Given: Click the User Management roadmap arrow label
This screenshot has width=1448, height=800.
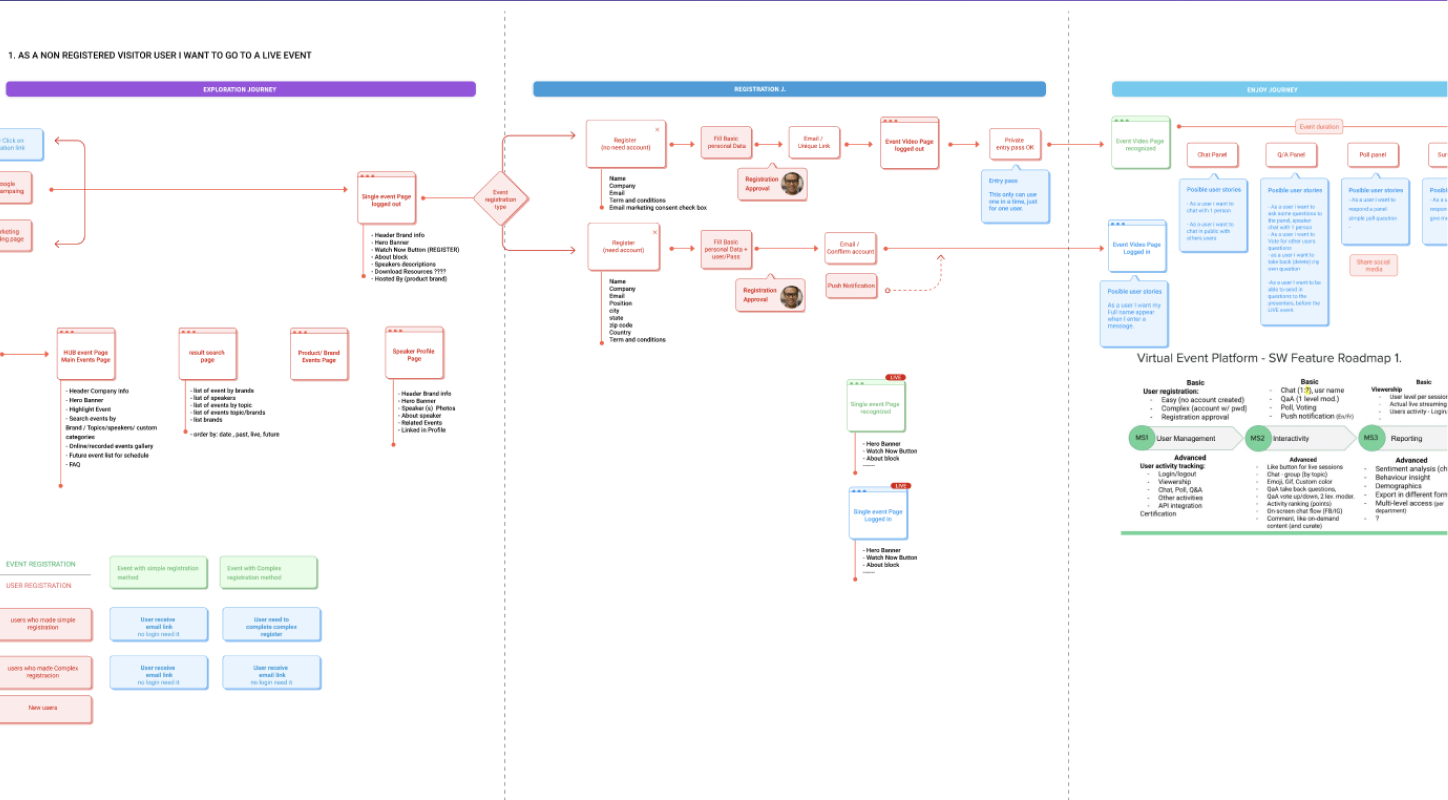Looking at the screenshot, I should [x=1186, y=438].
